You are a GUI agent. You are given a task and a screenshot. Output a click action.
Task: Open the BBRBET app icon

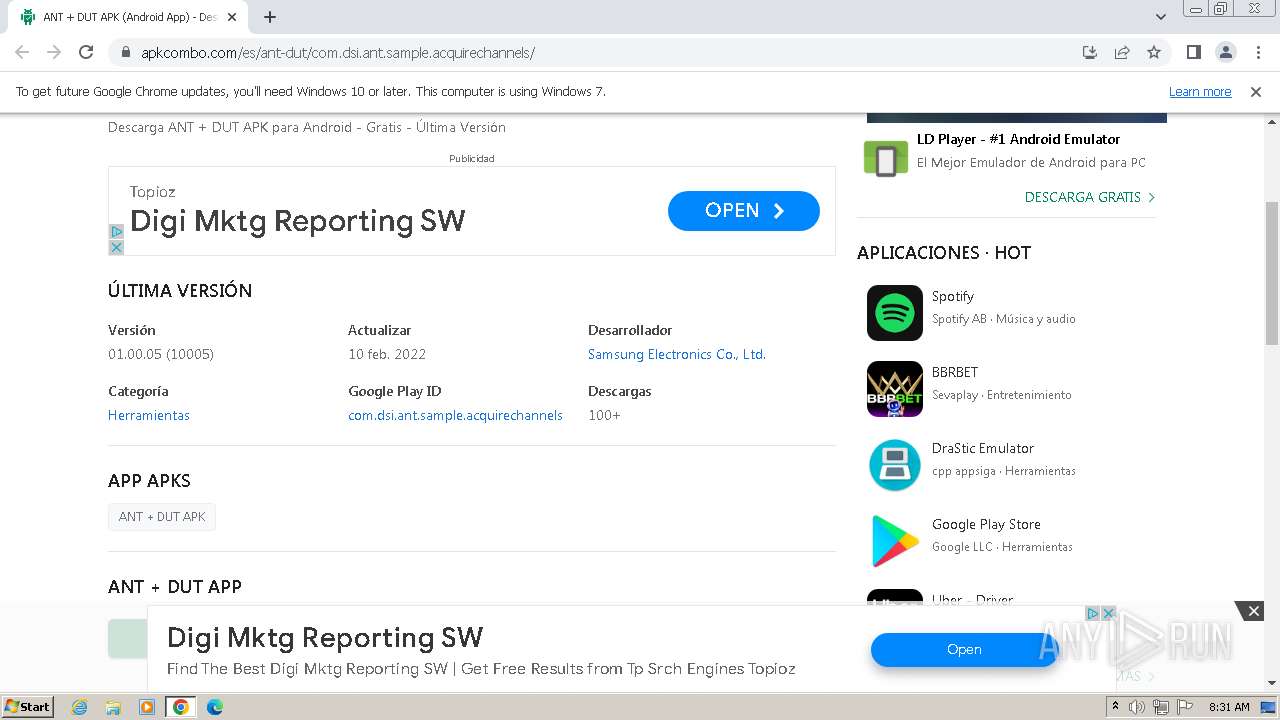tap(894, 389)
